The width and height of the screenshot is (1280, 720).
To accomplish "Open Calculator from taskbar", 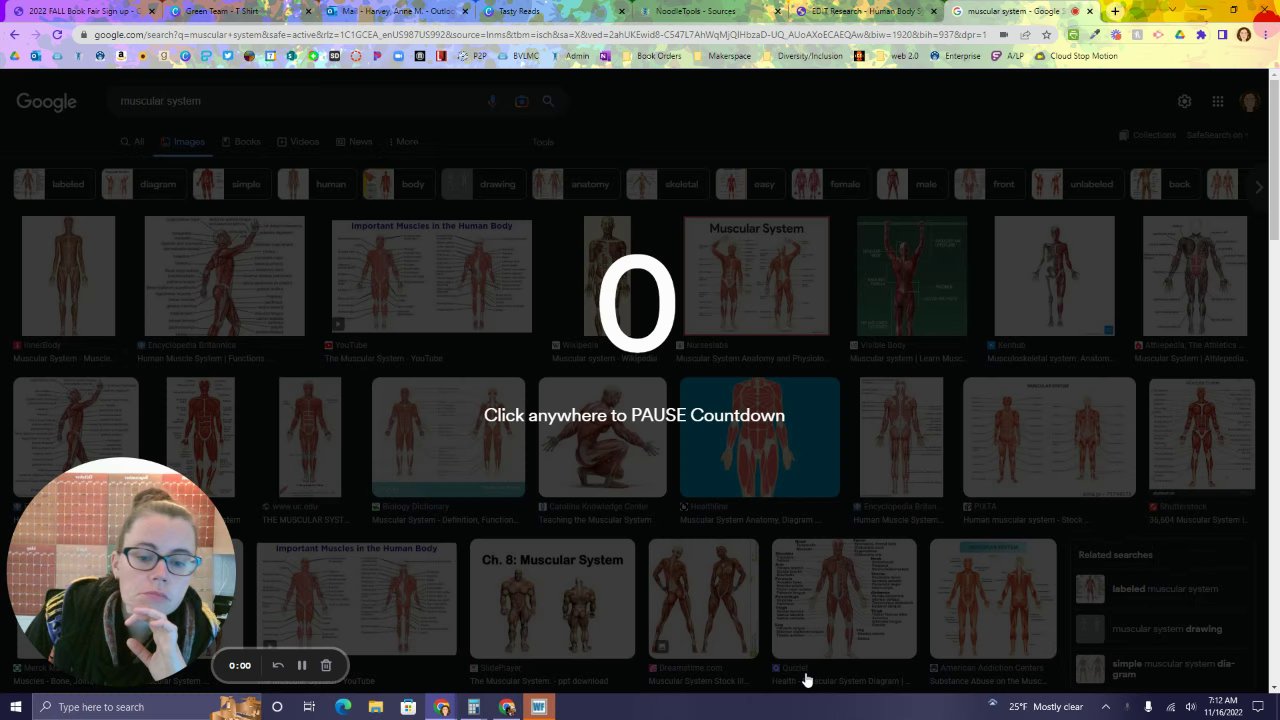I will coord(474,707).
